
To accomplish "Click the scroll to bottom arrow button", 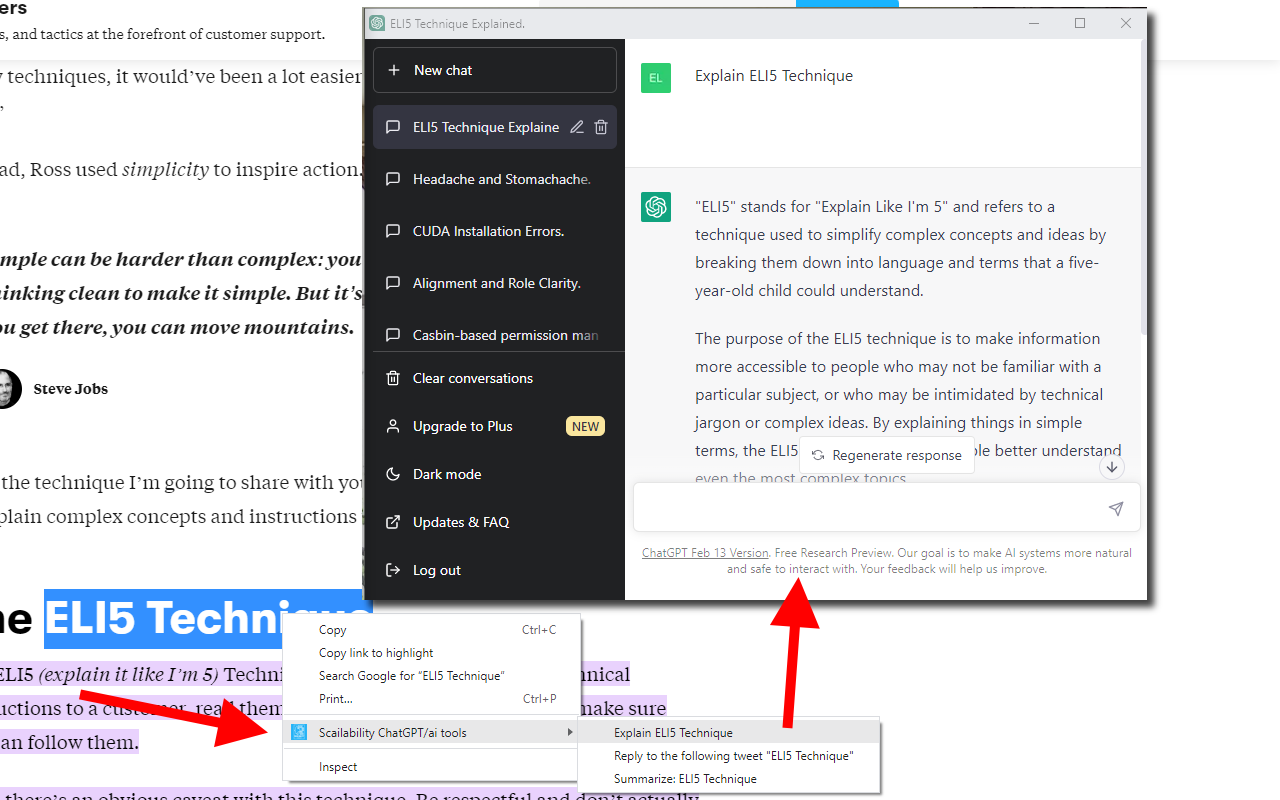I will point(1112,467).
